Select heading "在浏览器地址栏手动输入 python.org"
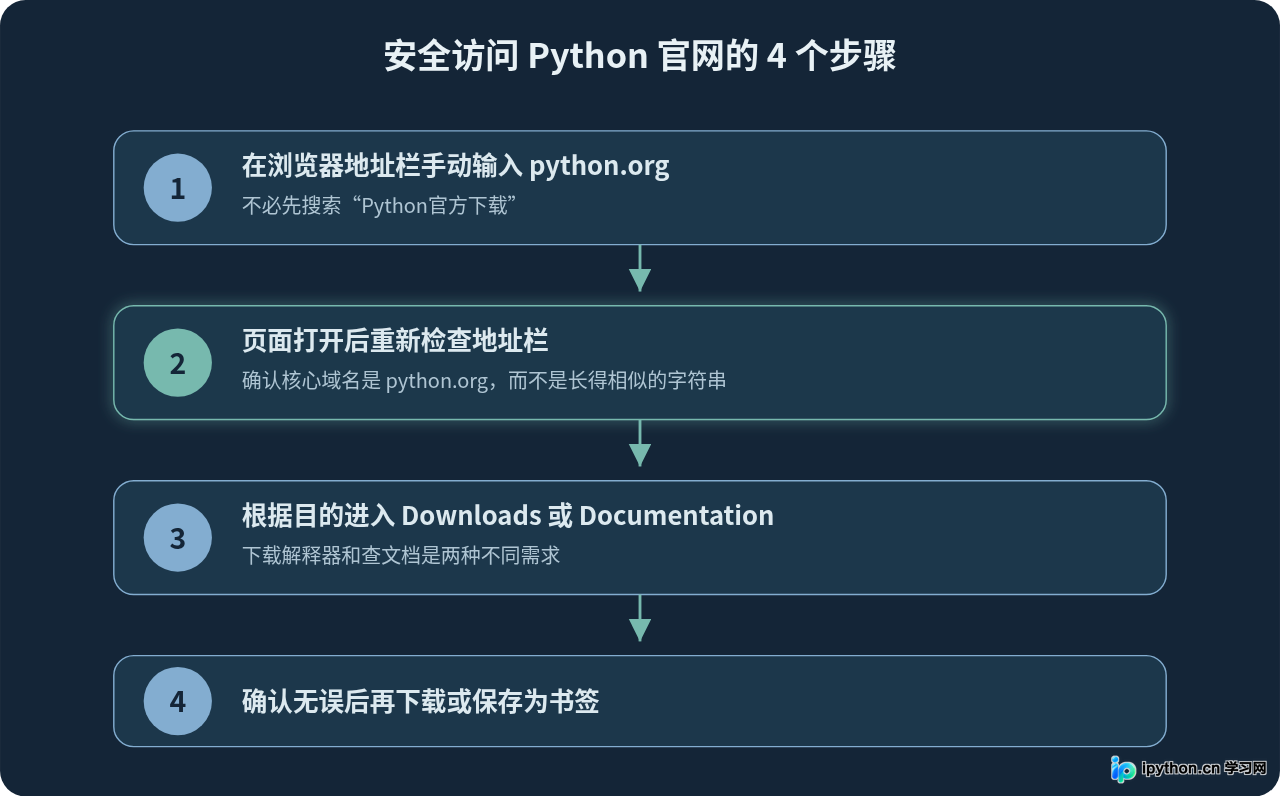Image resolution: width=1280 pixels, height=797 pixels. [456, 165]
